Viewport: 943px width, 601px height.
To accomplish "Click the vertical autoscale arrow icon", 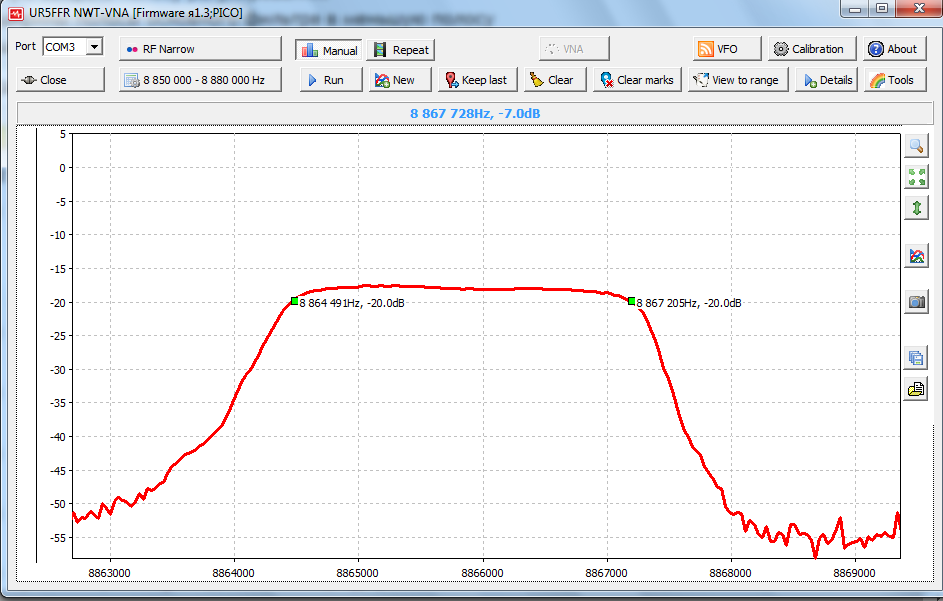I will coord(916,208).
